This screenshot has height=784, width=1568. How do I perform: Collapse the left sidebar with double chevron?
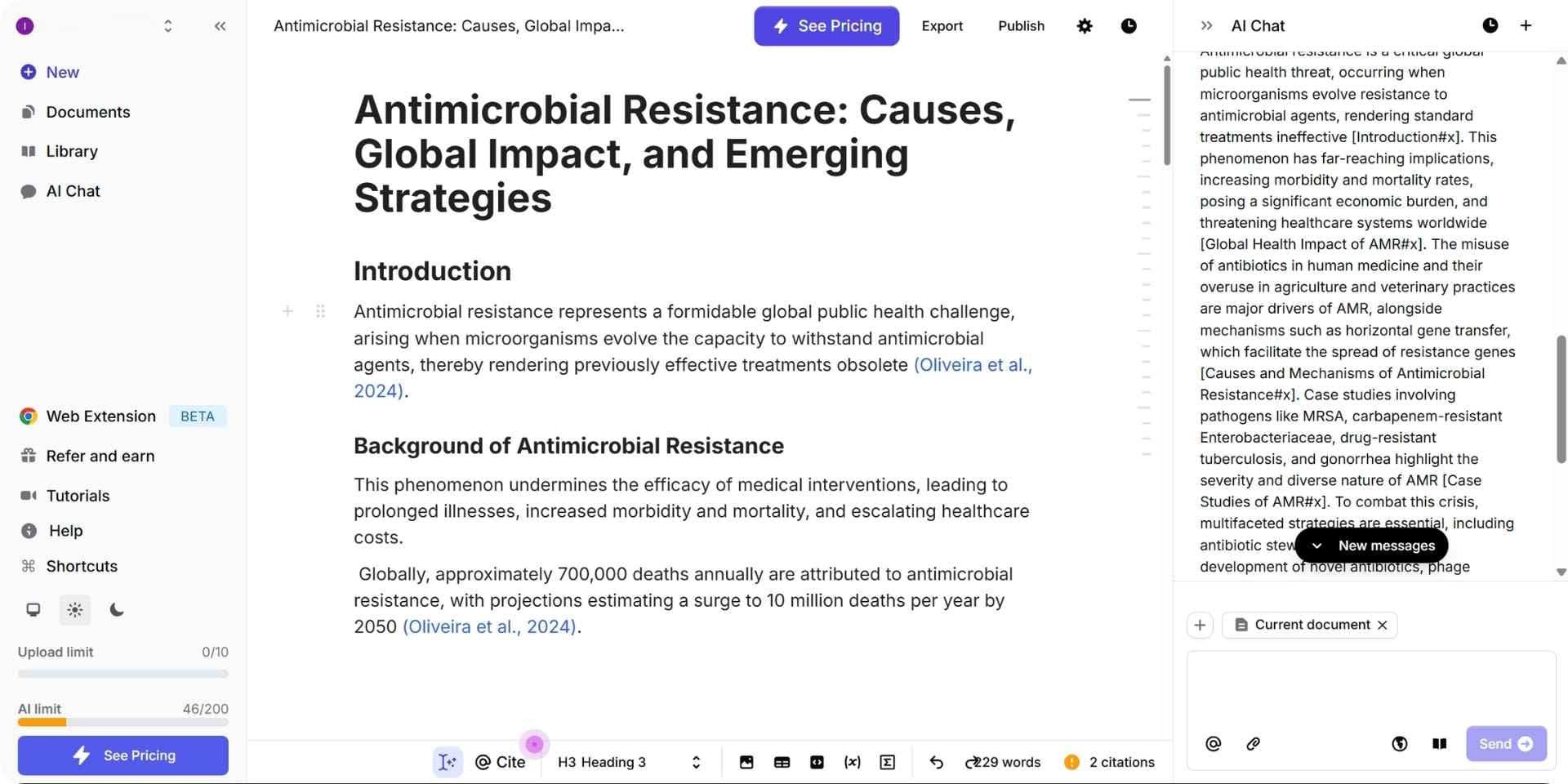pos(220,26)
